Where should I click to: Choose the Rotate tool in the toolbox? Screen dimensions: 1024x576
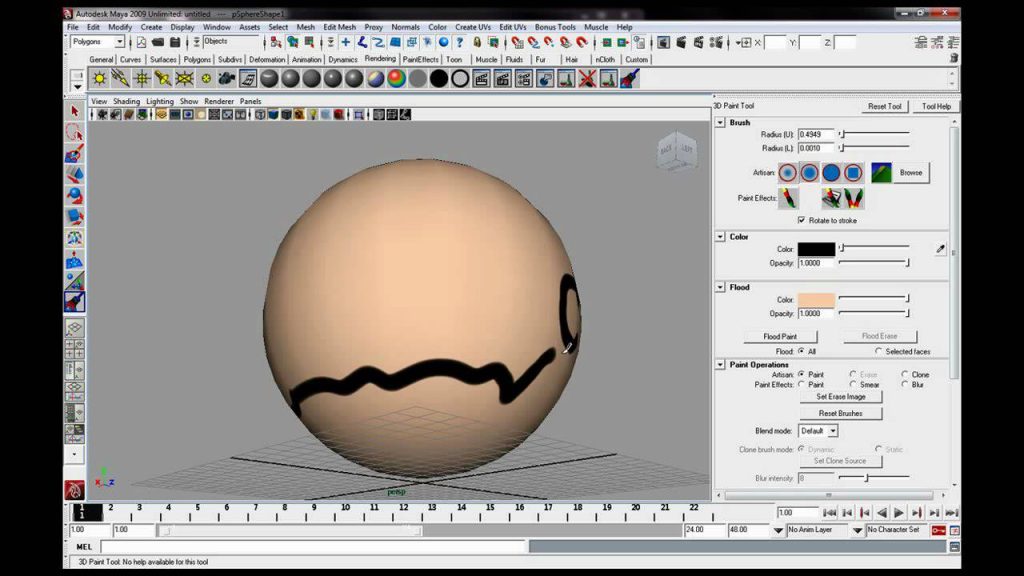point(74,195)
